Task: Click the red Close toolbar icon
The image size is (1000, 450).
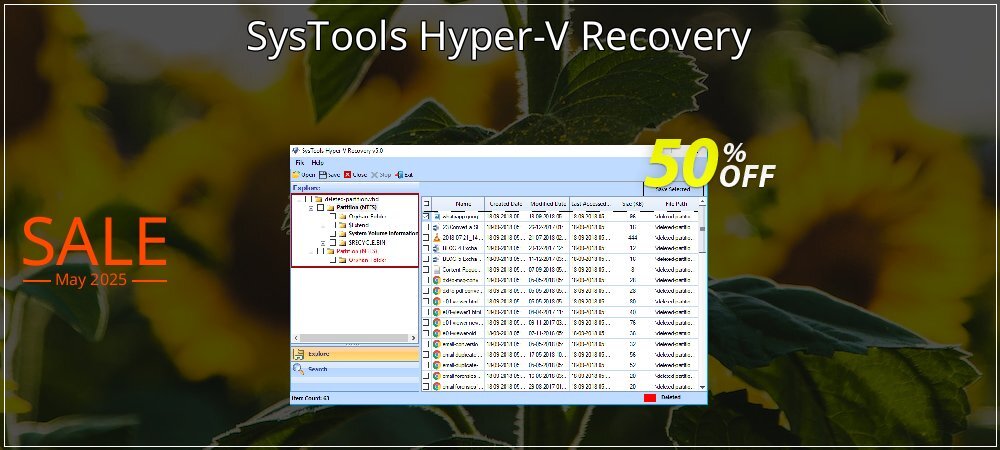Action: coord(348,175)
